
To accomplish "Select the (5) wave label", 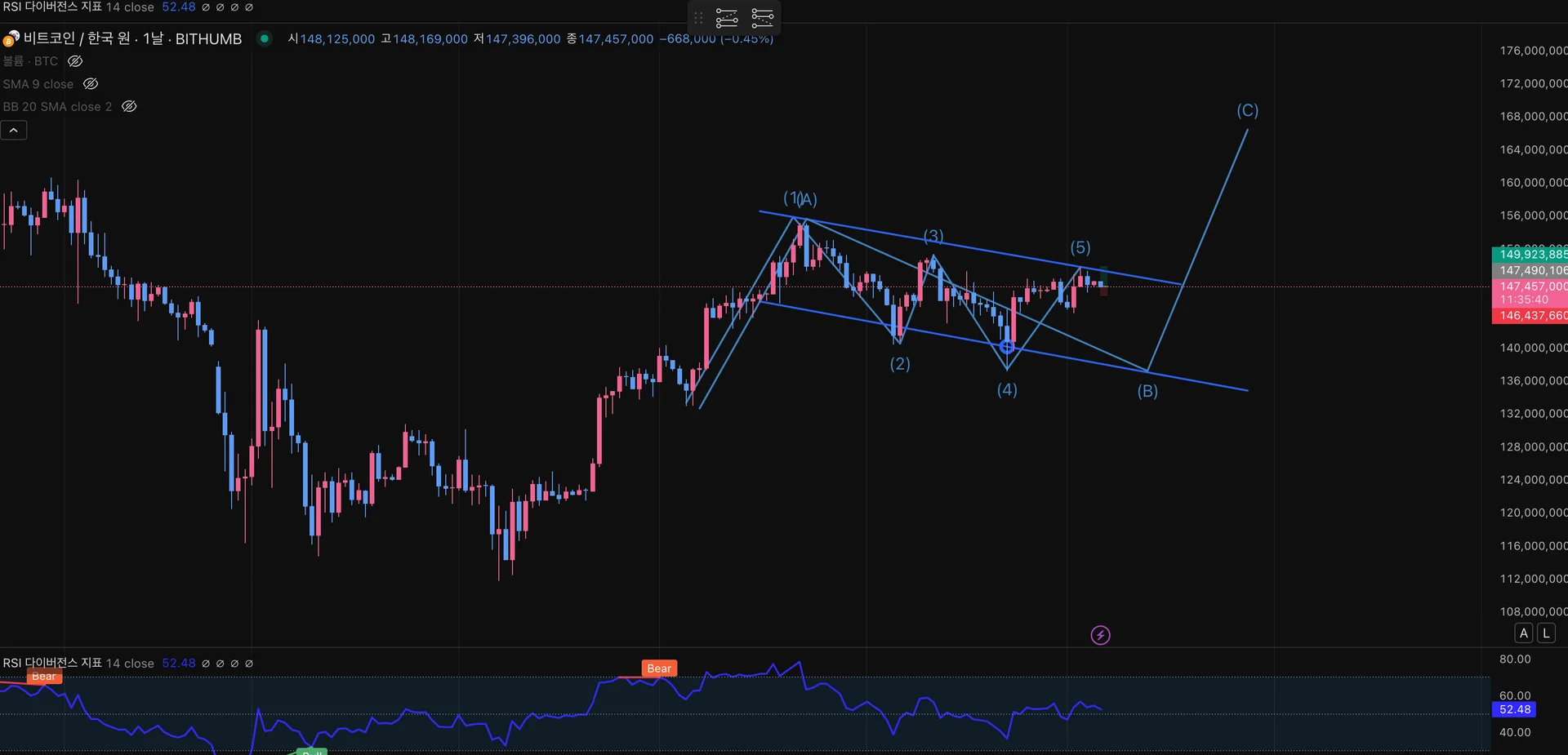I will click(1080, 247).
